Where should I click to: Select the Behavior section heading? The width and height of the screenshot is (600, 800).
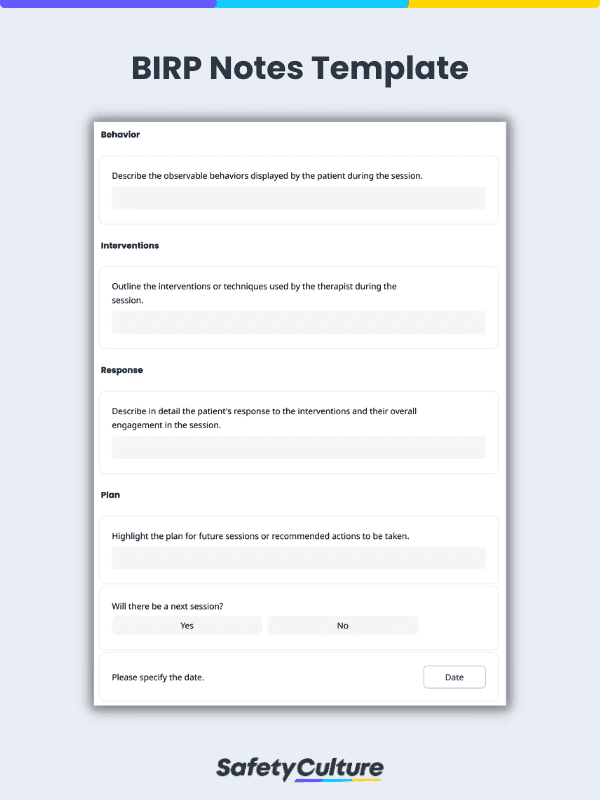[120, 135]
